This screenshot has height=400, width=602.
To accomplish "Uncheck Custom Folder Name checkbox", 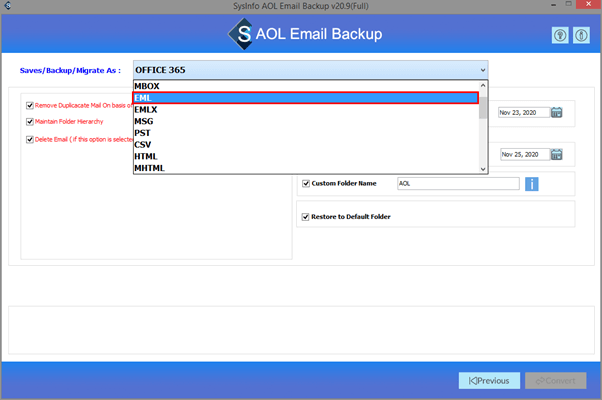I will (x=306, y=183).
